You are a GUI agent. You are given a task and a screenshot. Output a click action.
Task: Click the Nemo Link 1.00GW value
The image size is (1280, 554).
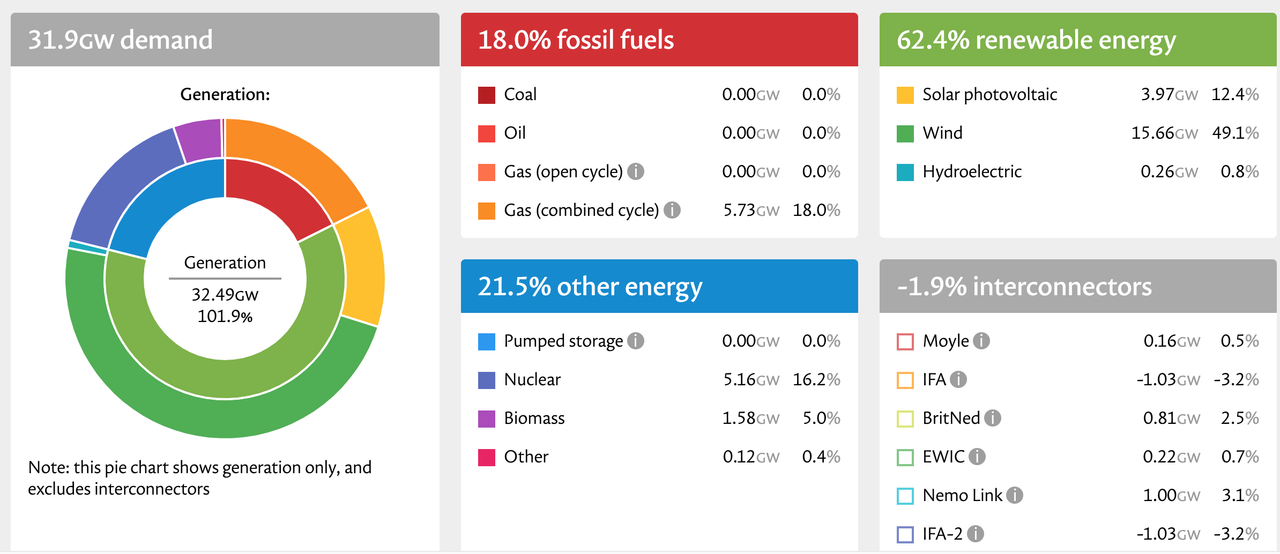[x=1171, y=495]
